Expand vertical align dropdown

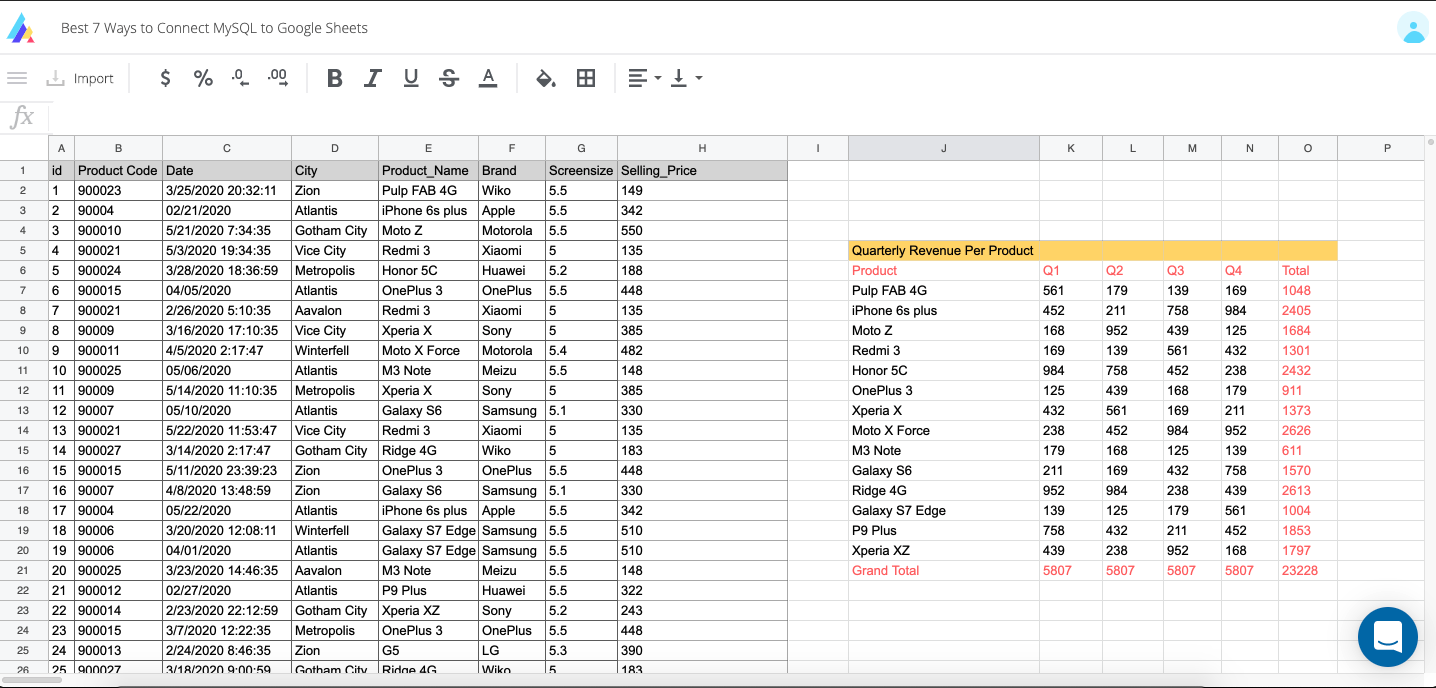click(x=686, y=78)
